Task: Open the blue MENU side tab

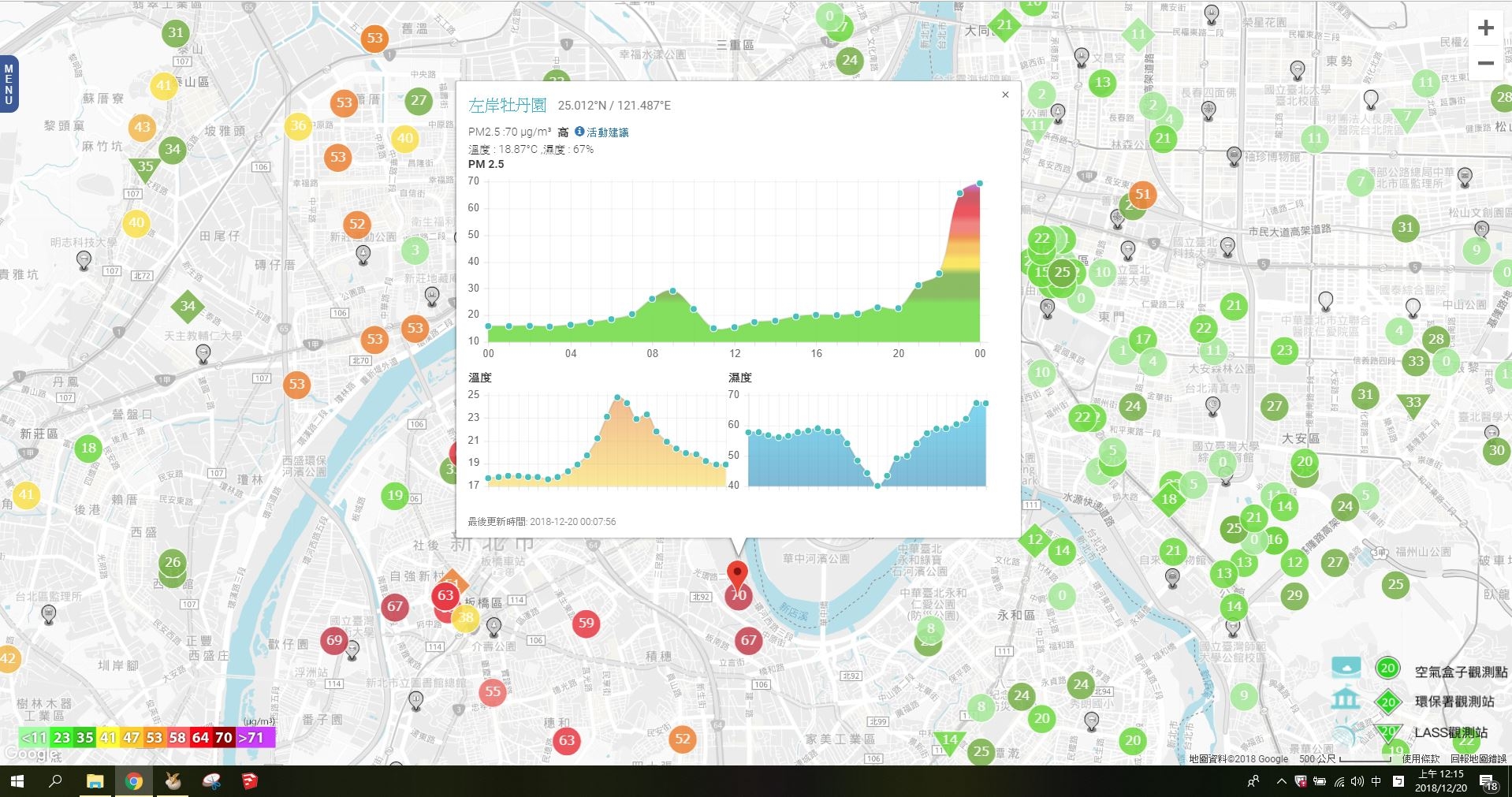Action: click(9, 84)
